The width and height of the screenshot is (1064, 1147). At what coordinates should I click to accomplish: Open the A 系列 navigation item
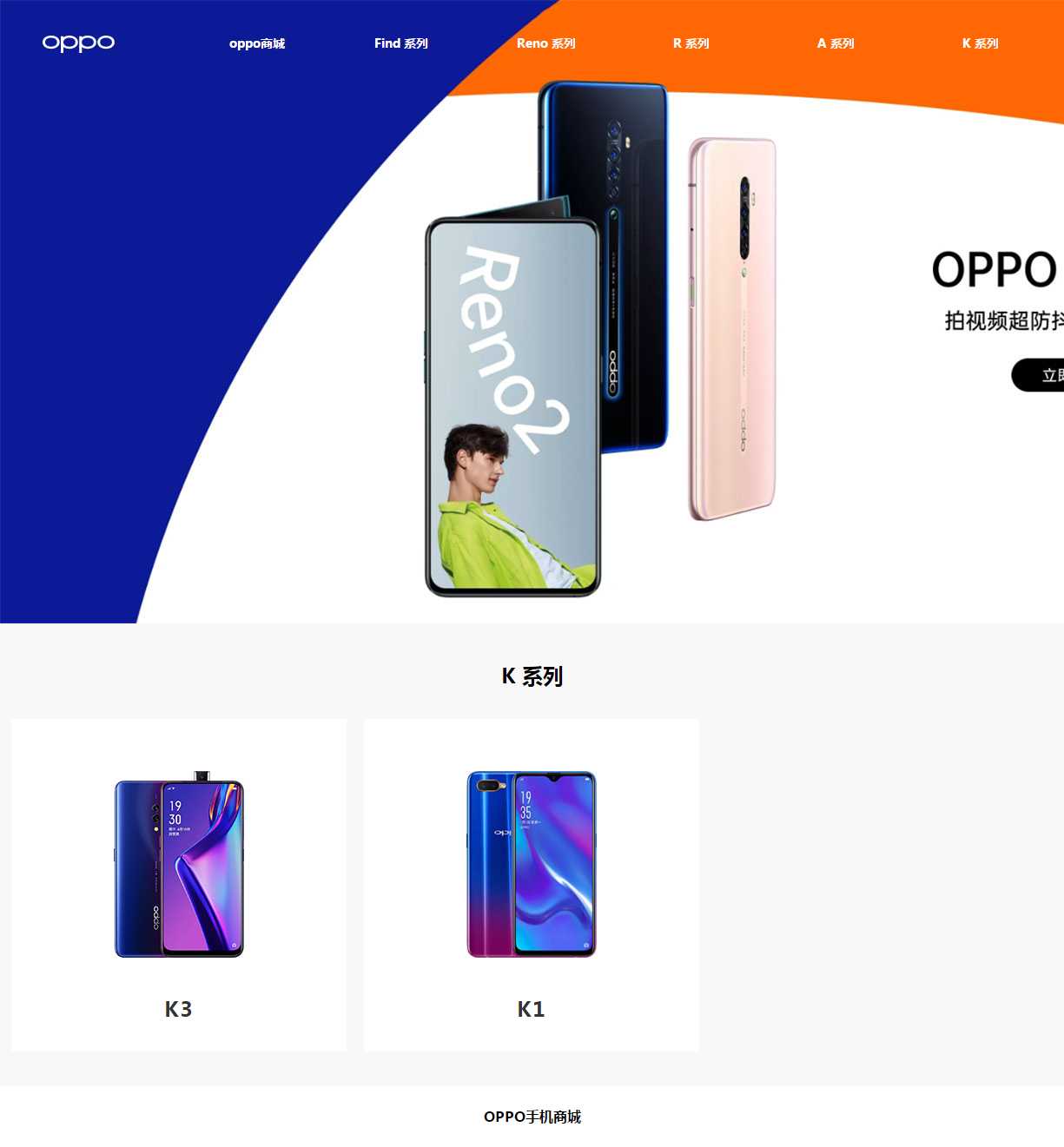[836, 43]
